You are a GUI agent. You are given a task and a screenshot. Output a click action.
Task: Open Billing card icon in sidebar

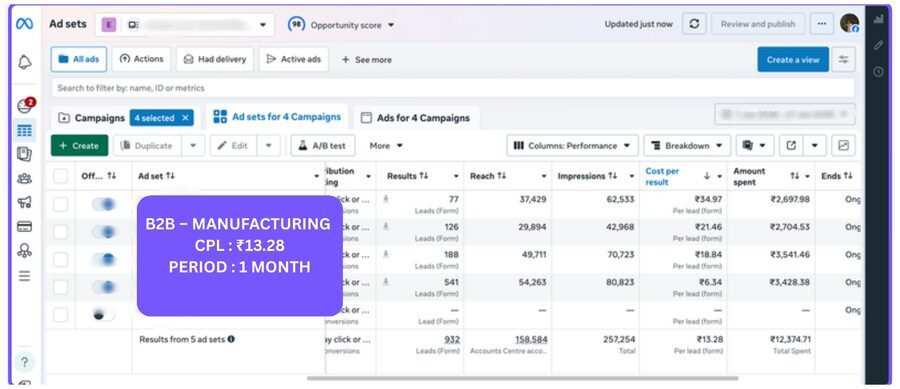pyautogui.click(x=25, y=227)
